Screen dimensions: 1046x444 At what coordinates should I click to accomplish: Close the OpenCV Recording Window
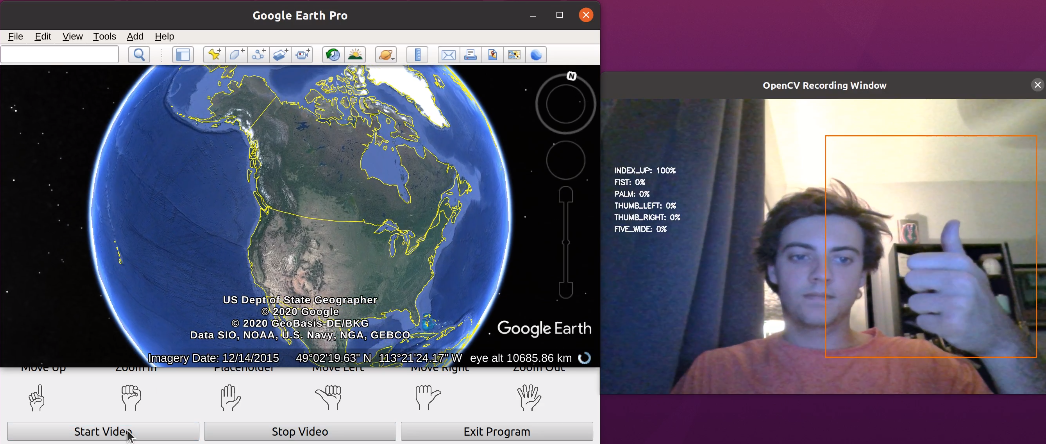point(1037,85)
